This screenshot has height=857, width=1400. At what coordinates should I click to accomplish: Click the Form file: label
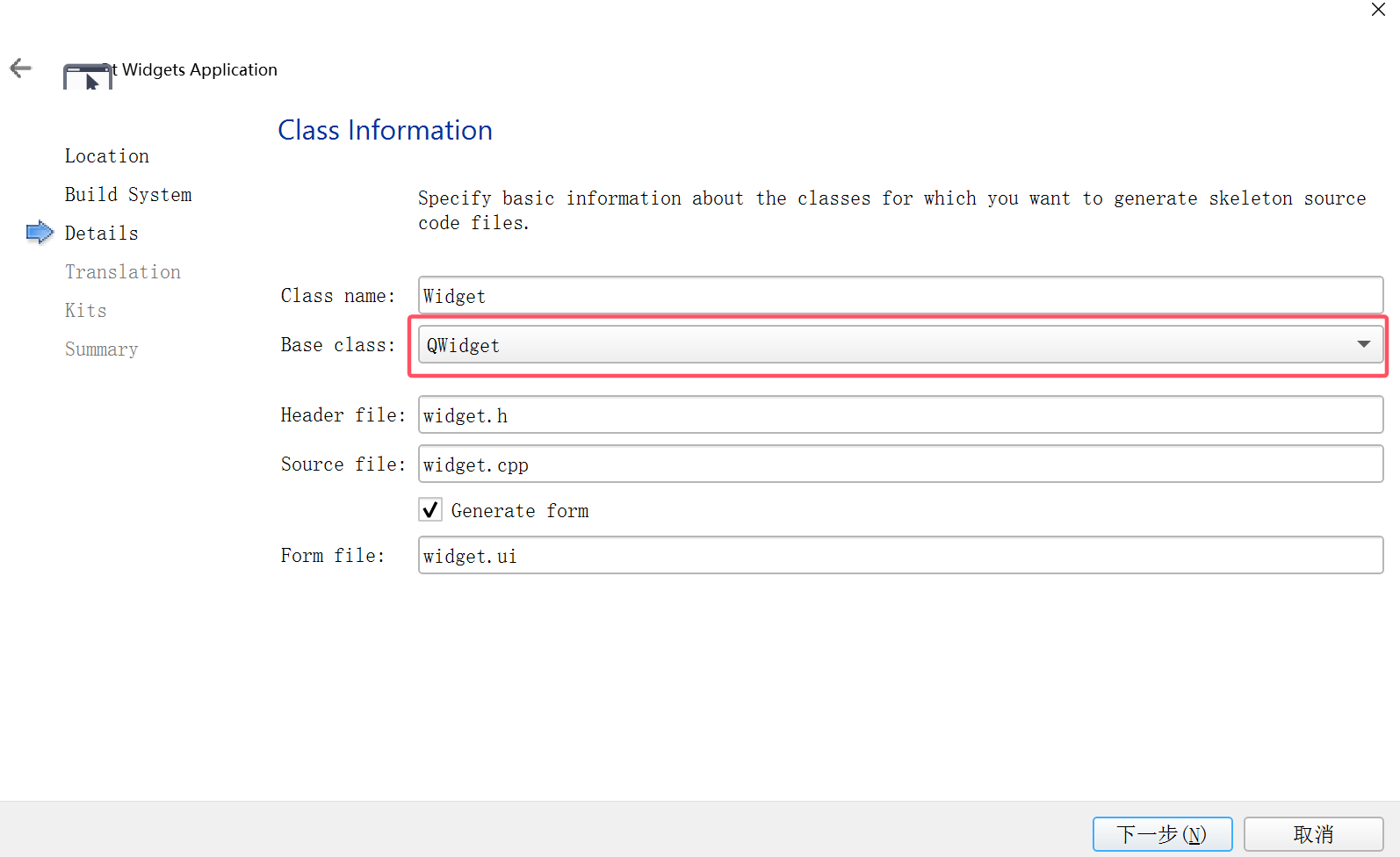(x=333, y=556)
